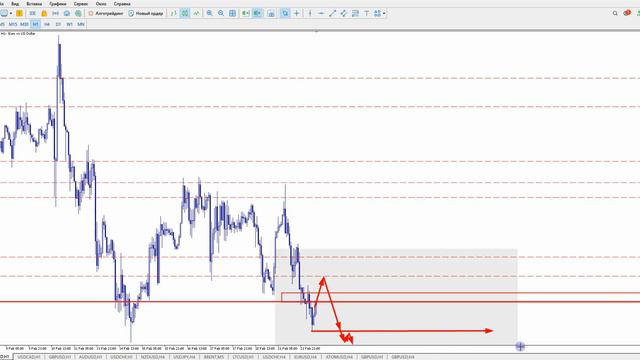Expand the New Chart dropdown arrow
Viewport: 640px width, 360px height.
(11, 13)
